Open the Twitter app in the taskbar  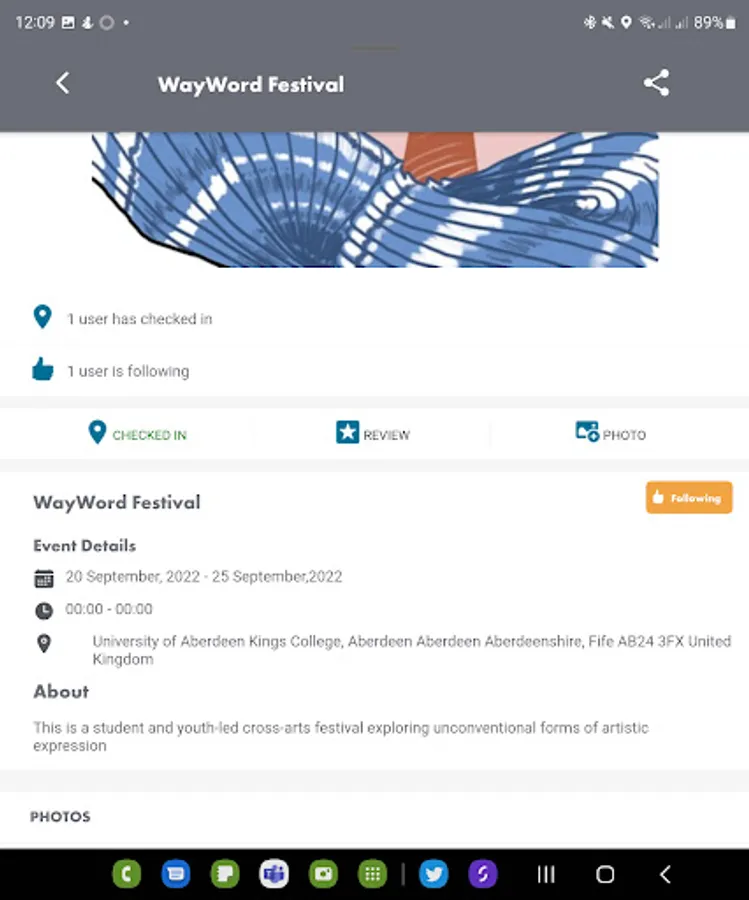[434, 874]
